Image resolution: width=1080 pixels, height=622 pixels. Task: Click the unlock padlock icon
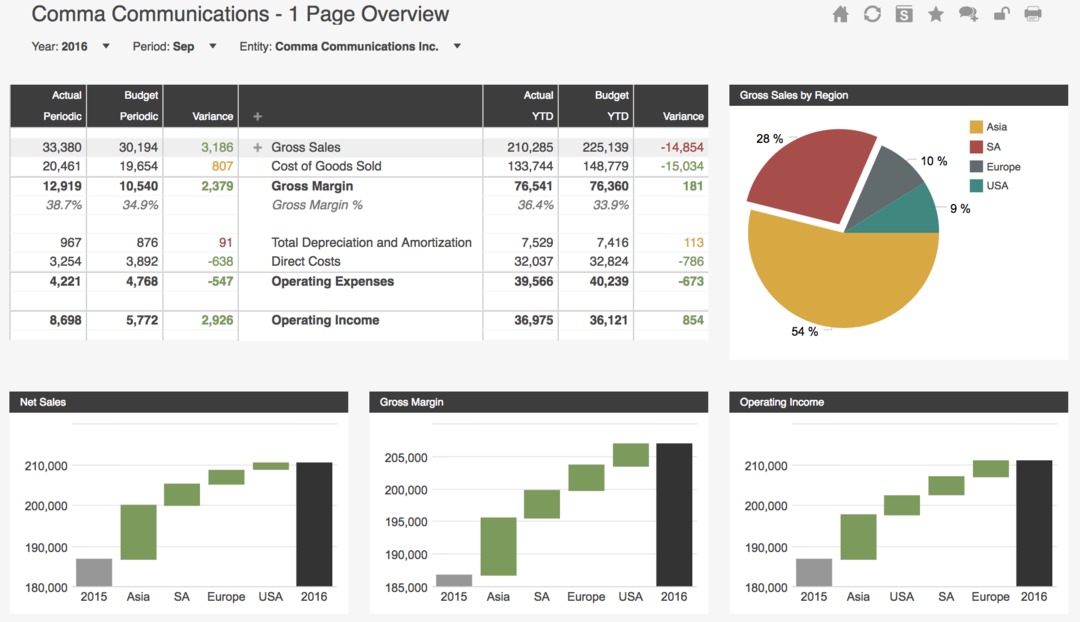(x=1002, y=14)
